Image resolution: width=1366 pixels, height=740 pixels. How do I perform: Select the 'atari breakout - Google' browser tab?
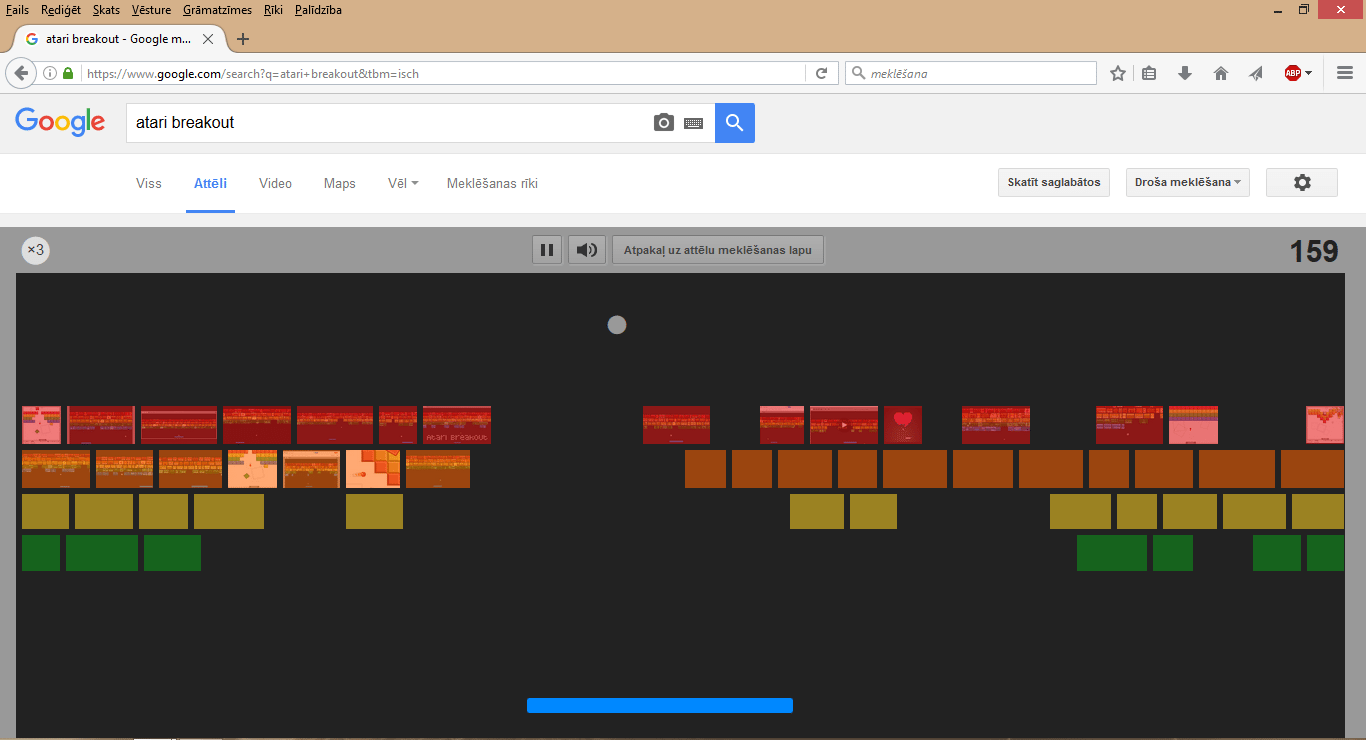(118, 39)
